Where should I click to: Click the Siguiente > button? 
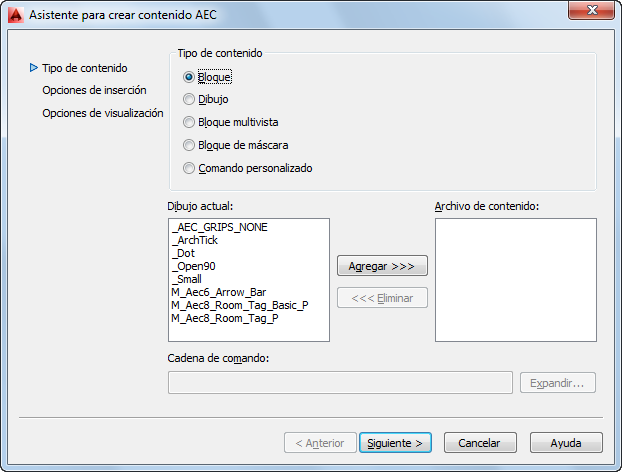(395, 443)
